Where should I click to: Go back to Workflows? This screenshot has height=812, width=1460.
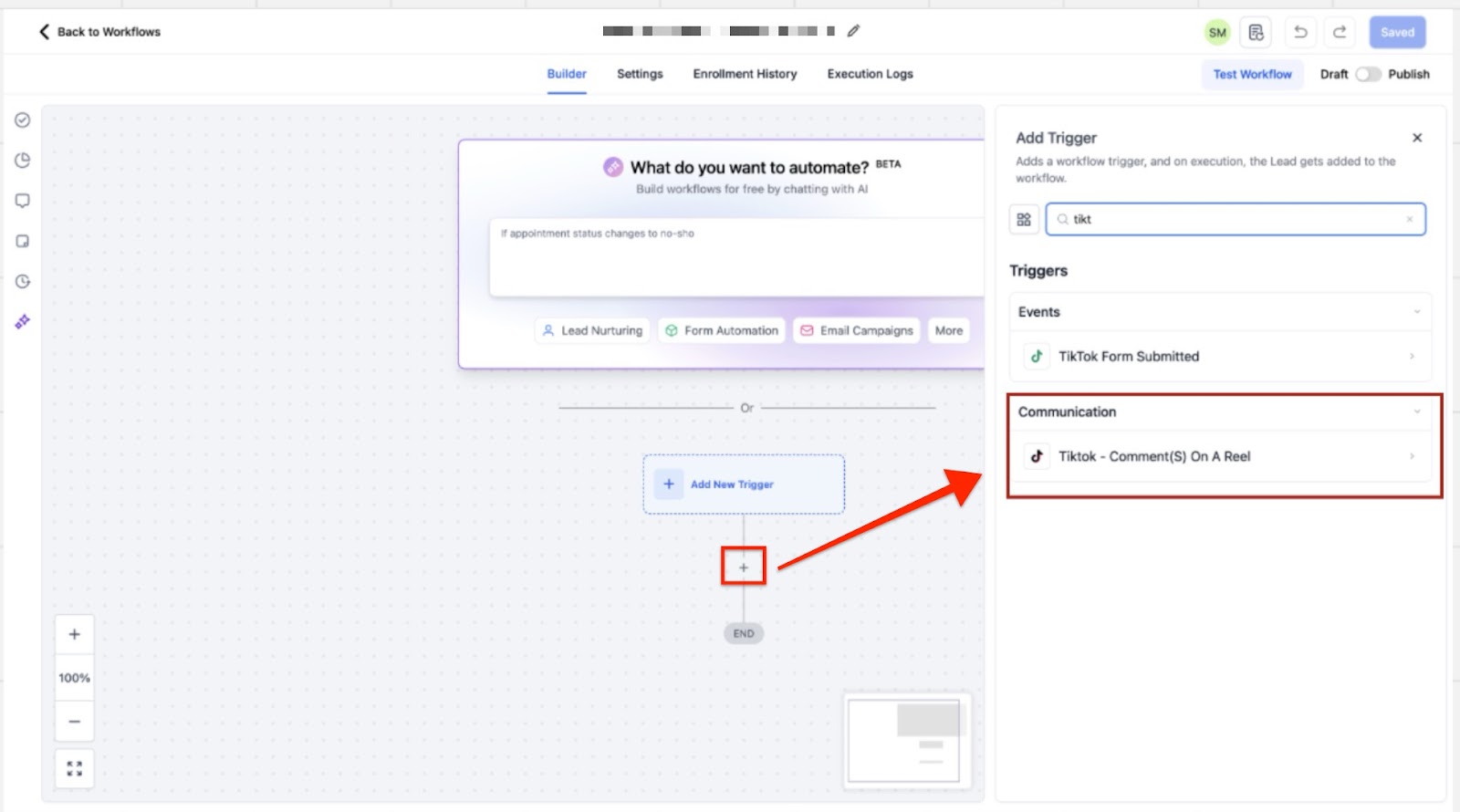coord(99,31)
